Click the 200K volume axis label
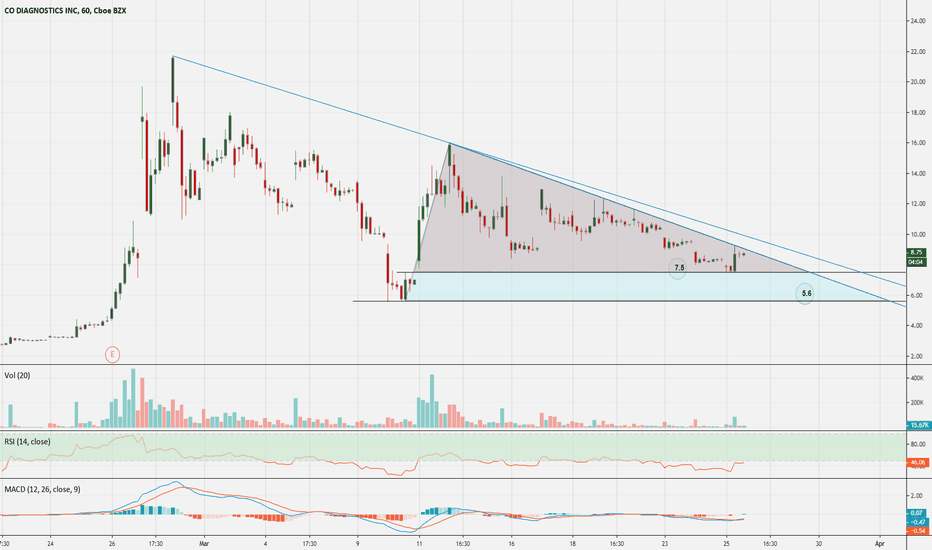Image resolution: width=932 pixels, height=550 pixels. click(x=918, y=403)
